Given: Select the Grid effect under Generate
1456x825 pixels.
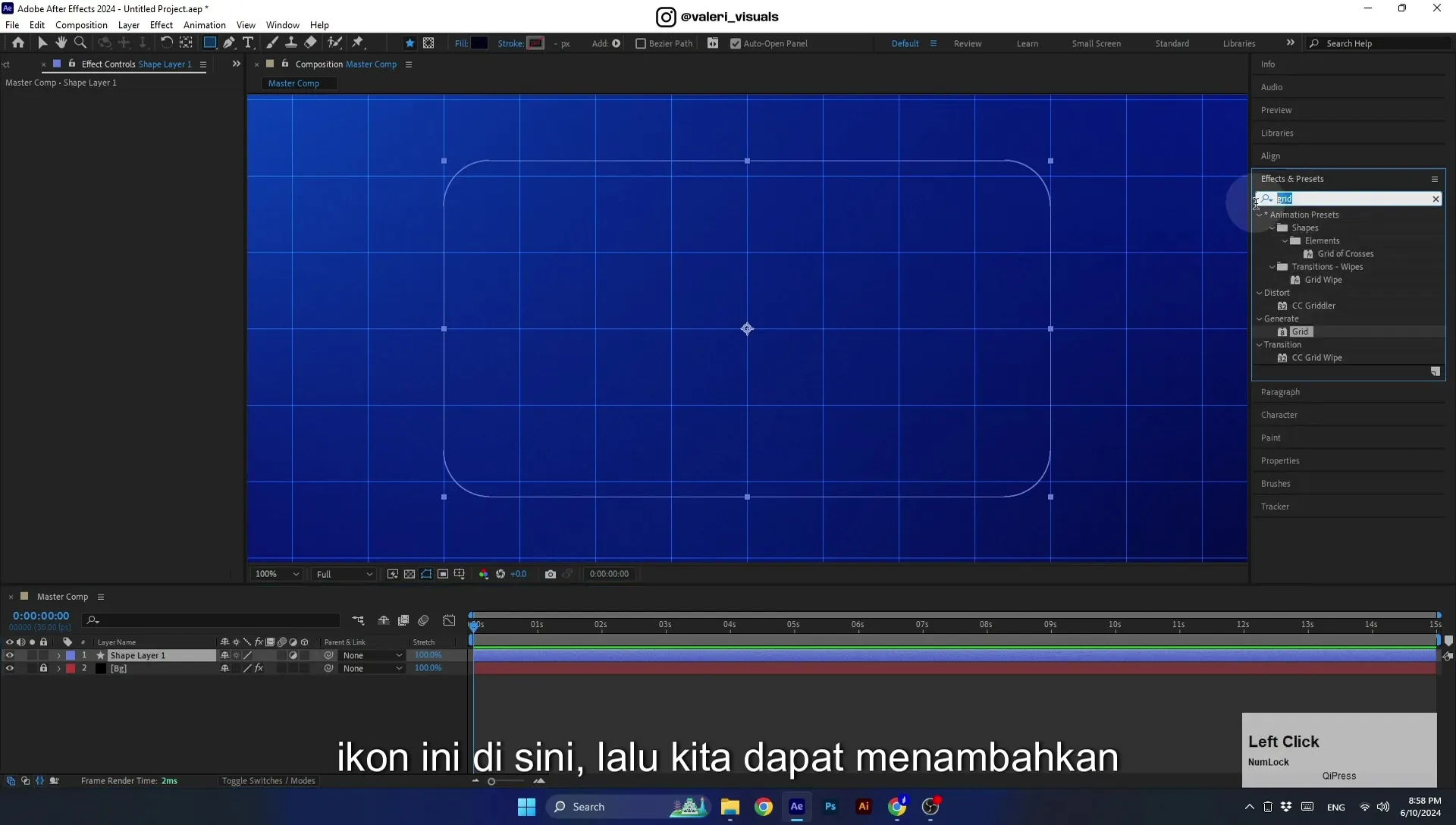Looking at the screenshot, I should click(x=1300, y=331).
